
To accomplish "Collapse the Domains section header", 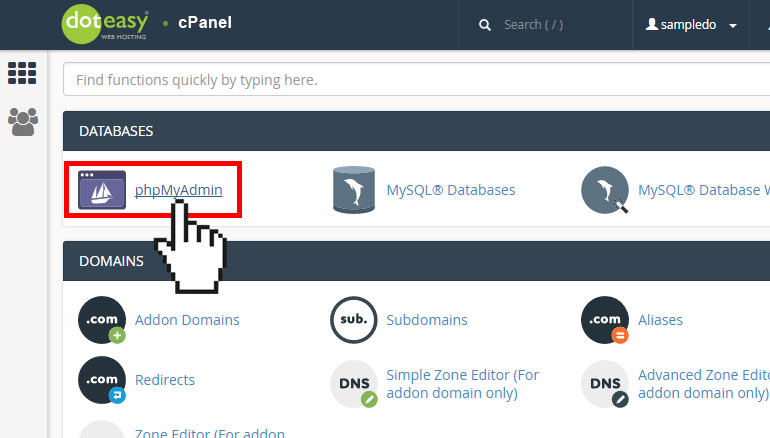I will 400,261.
